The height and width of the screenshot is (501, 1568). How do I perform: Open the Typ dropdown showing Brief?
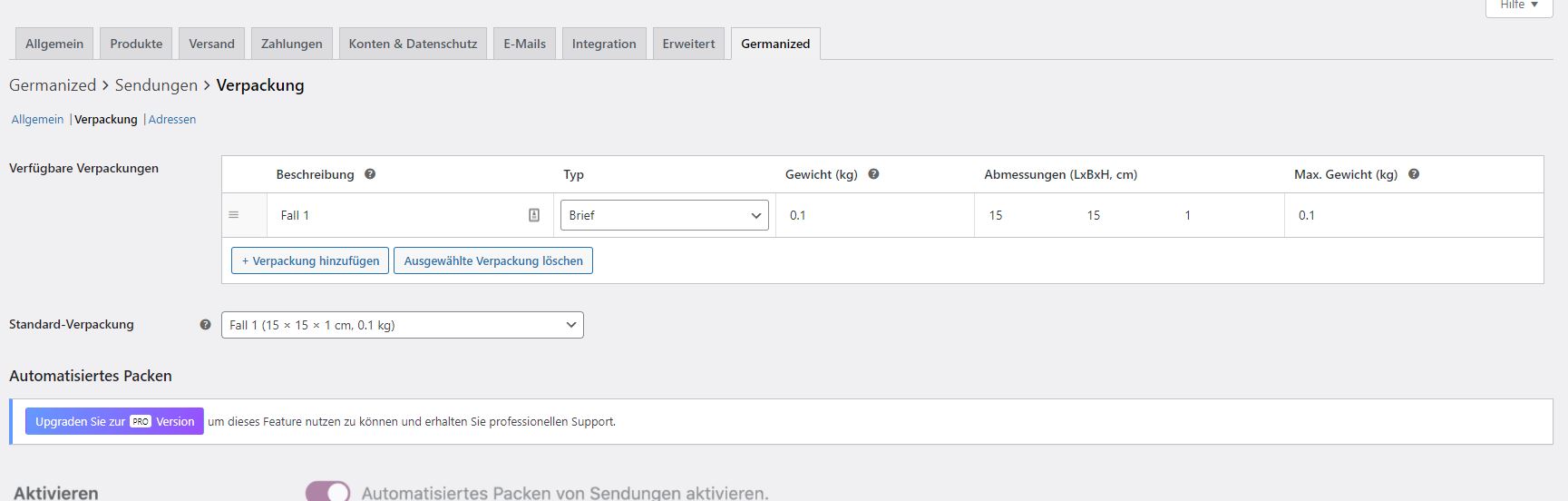point(665,215)
